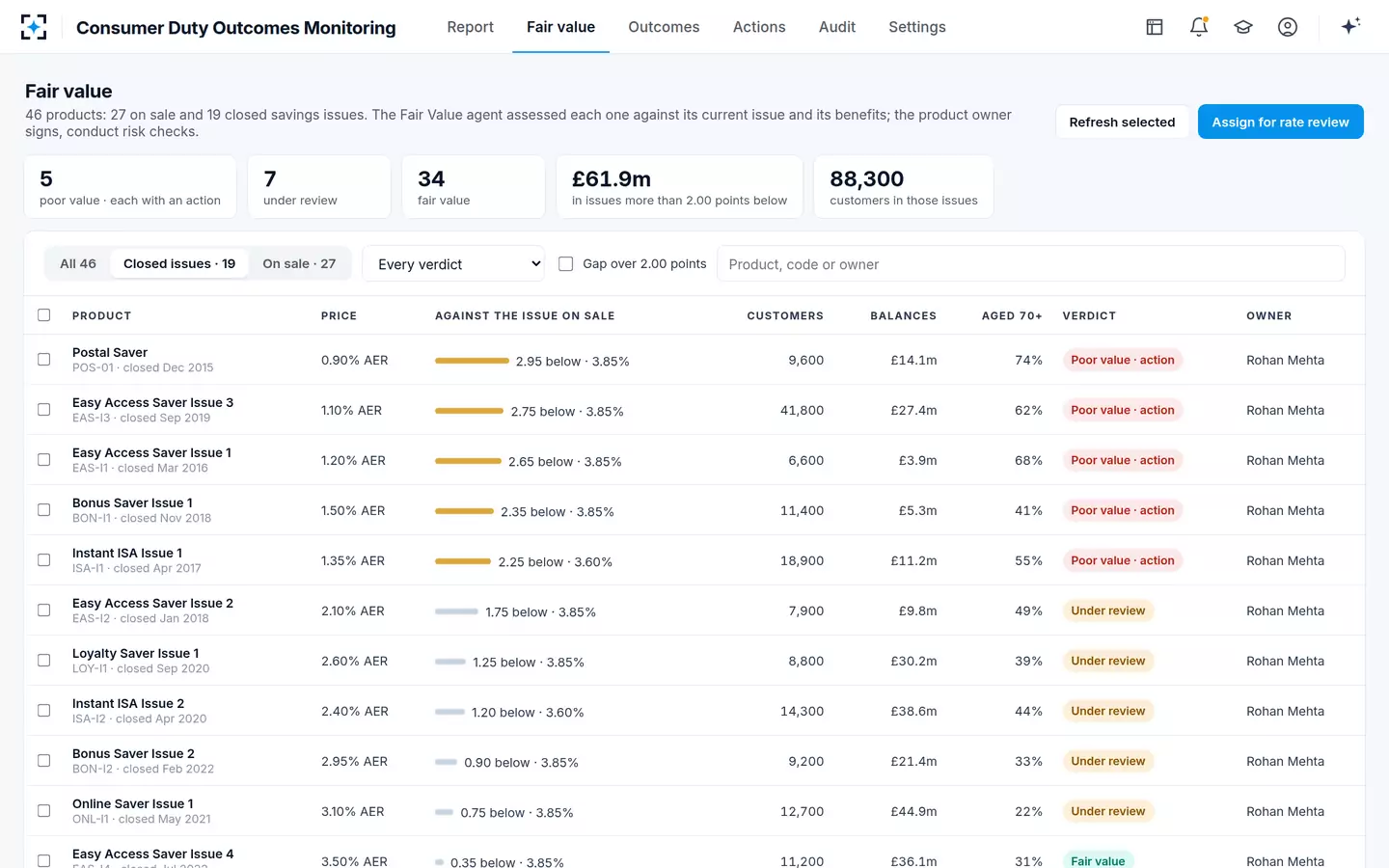The width and height of the screenshot is (1389, 868).
Task: Open the Easy Access Saver Issue 2 product
Action: click(x=152, y=603)
